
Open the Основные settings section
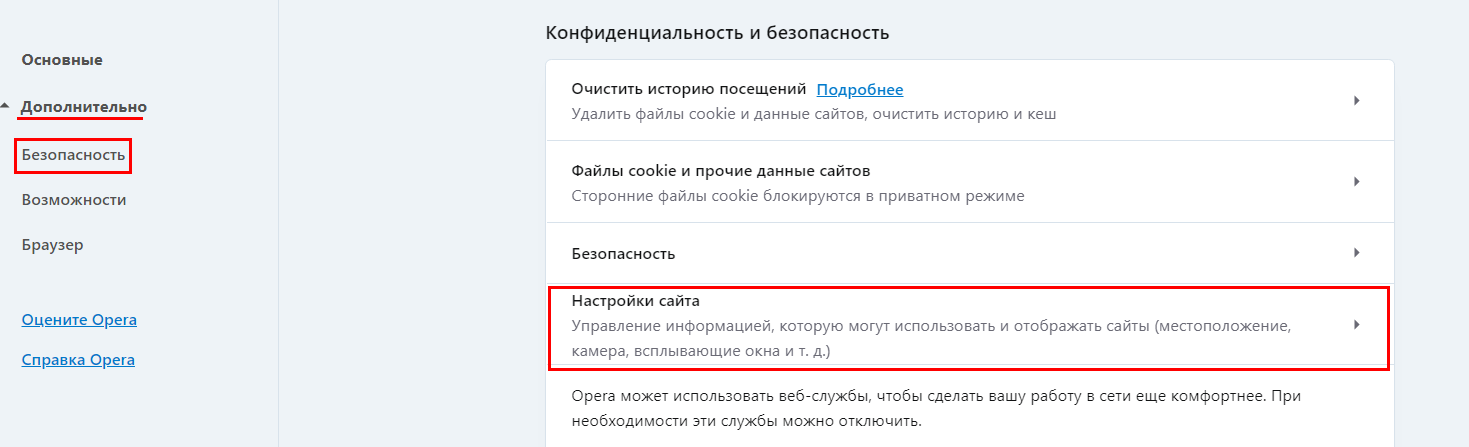coord(62,60)
